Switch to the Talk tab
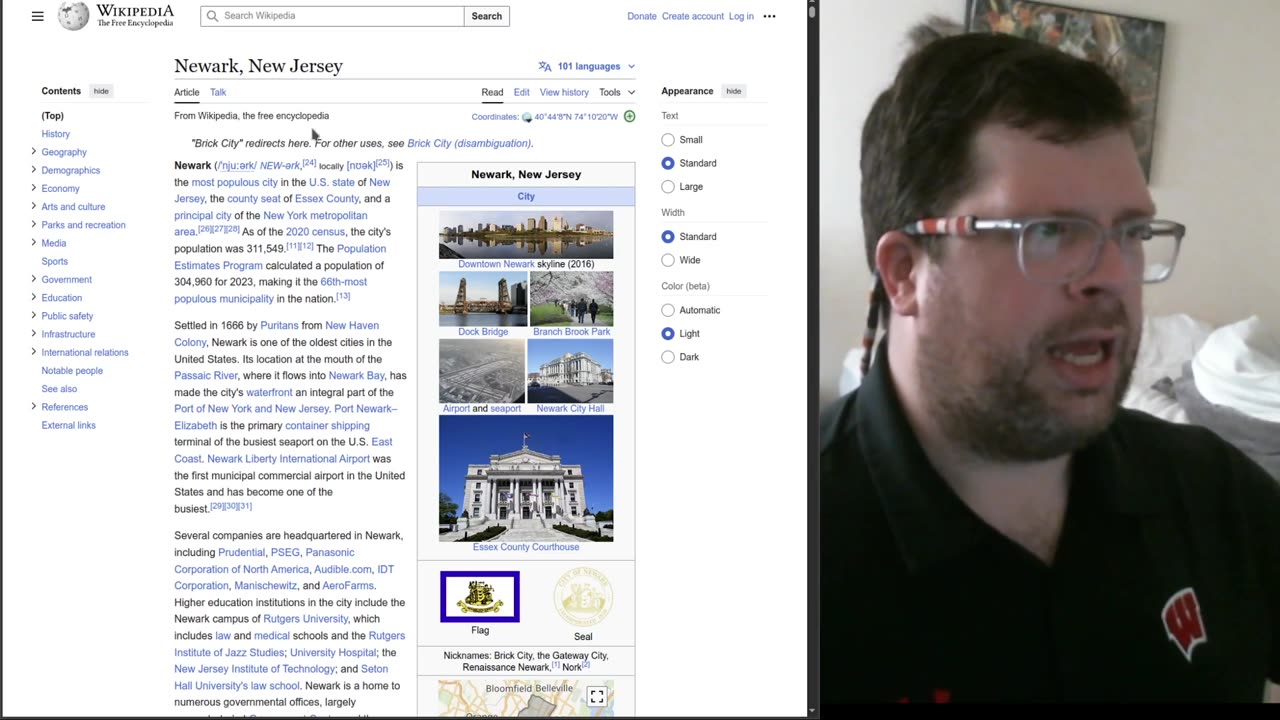This screenshot has height=720, width=1280. pyautogui.click(x=218, y=92)
